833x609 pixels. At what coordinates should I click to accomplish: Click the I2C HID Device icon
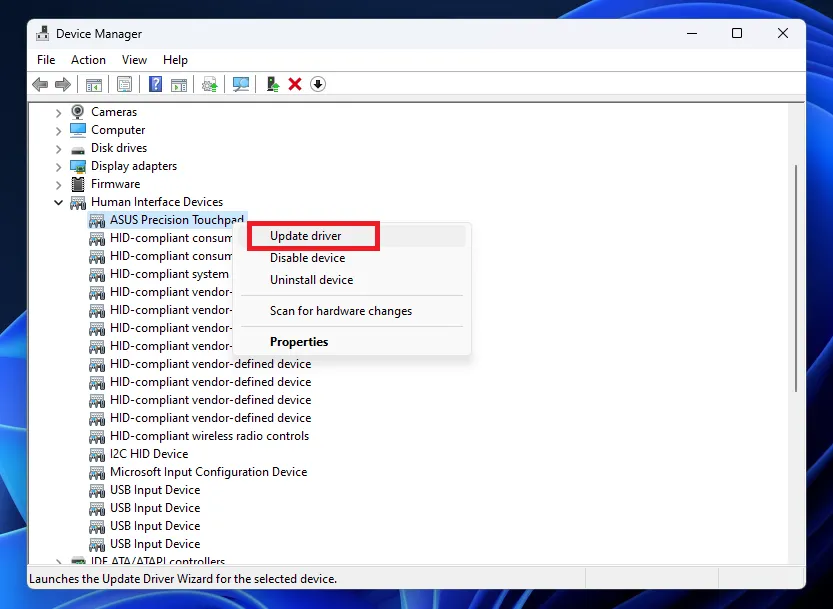(97, 454)
